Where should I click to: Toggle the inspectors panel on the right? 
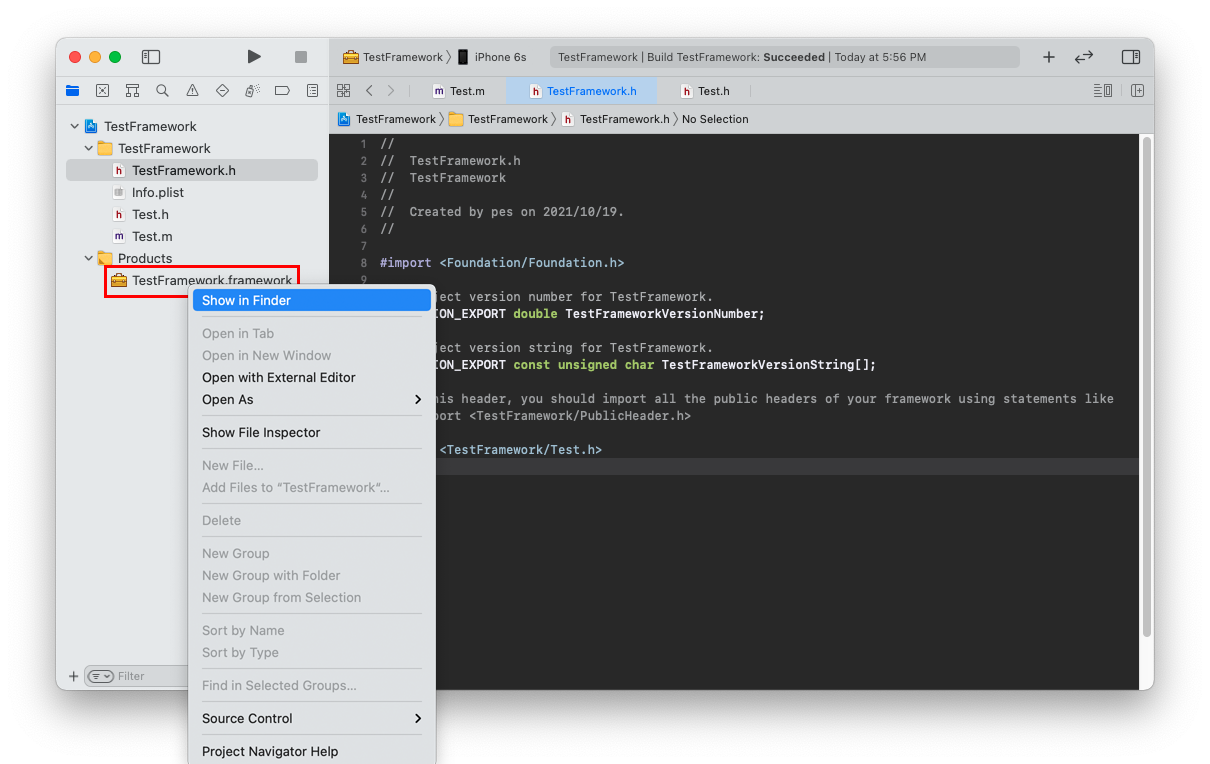pos(1131,57)
